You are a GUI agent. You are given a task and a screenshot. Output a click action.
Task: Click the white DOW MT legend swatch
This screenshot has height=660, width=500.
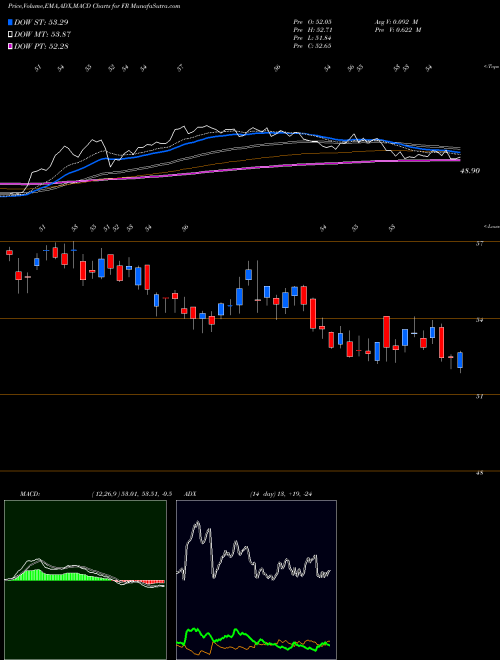[x=10, y=35]
